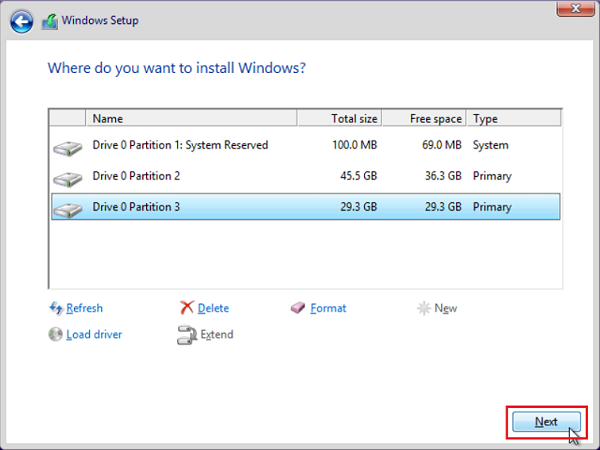The width and height of the screenshot is (600, 450).
Task: Sort by the Total size column header
Action: [x=340, y=118]
